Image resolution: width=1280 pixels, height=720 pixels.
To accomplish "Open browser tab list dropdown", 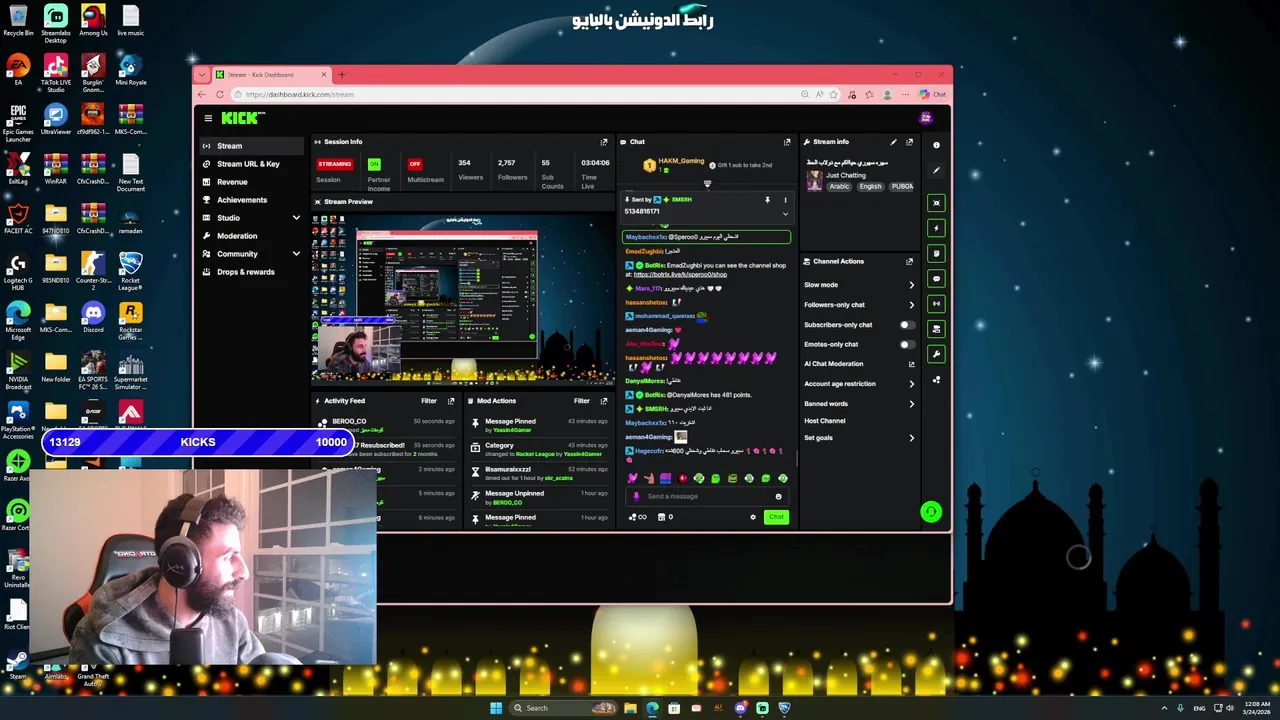I will 202,74.
